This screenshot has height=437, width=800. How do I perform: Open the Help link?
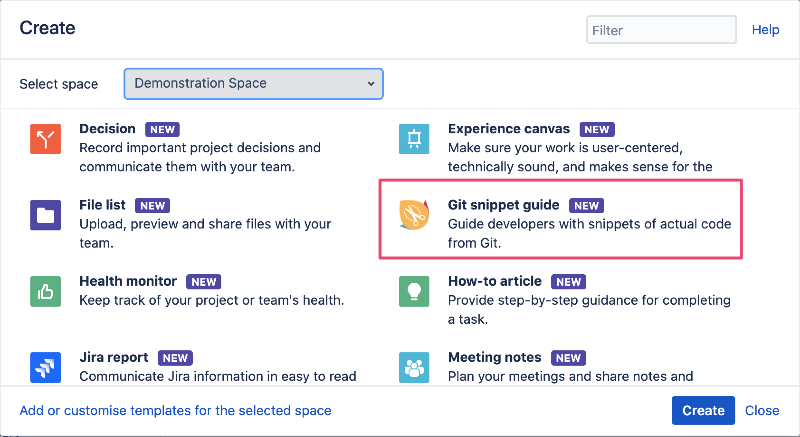(x=765, y=30)
